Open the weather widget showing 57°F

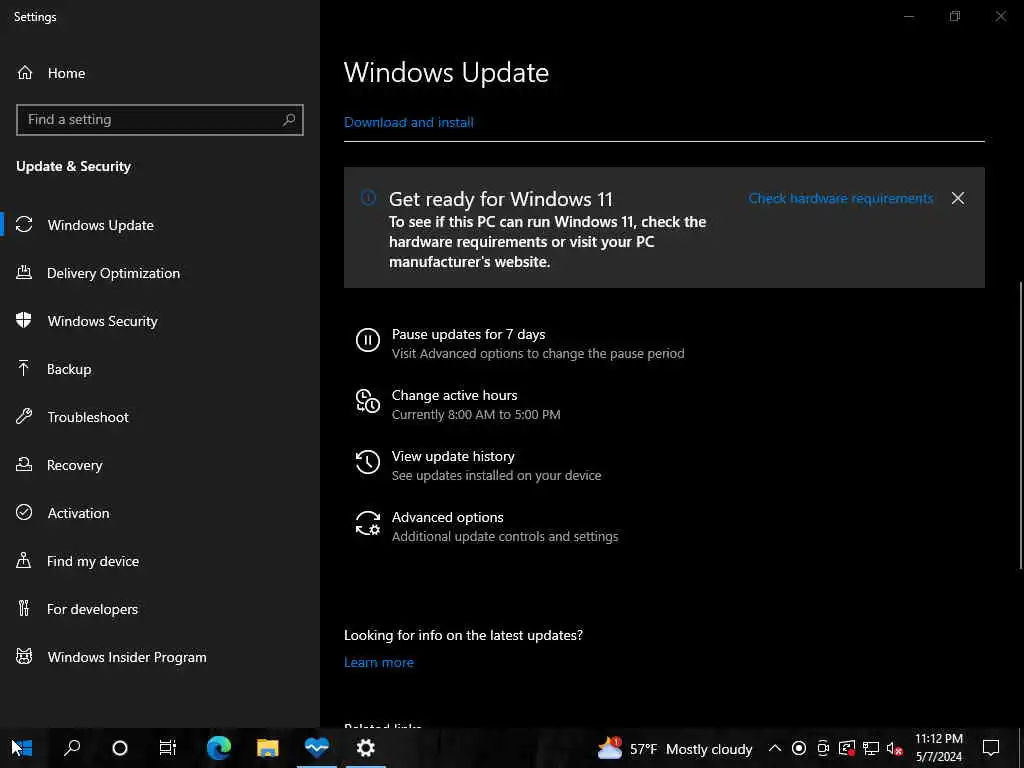675,748
